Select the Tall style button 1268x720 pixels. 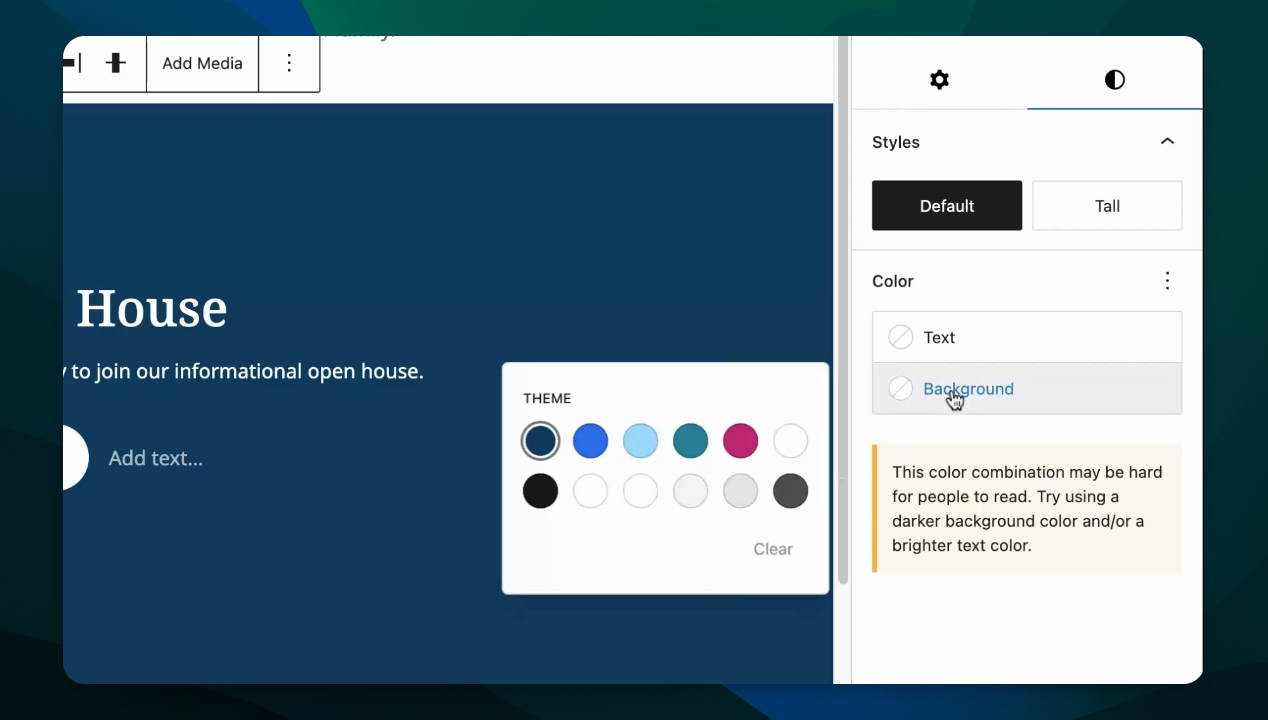(x=1107, y=206)
